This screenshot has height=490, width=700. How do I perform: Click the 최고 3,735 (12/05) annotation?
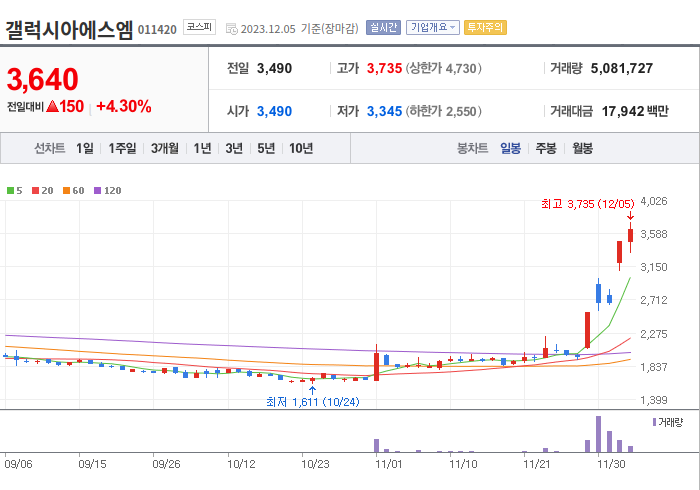pyautogui.click(x=588, y=204)
